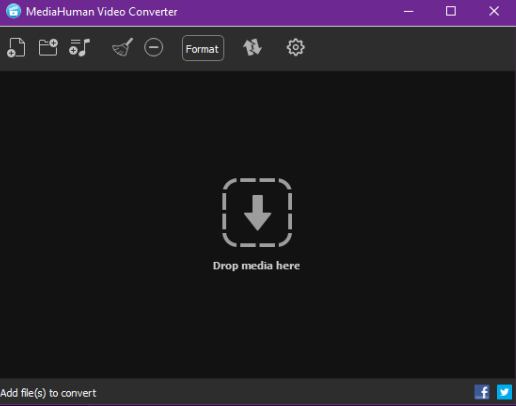Maximize the Video Converter window
The image size is (516, 406).
coord(451,11)
